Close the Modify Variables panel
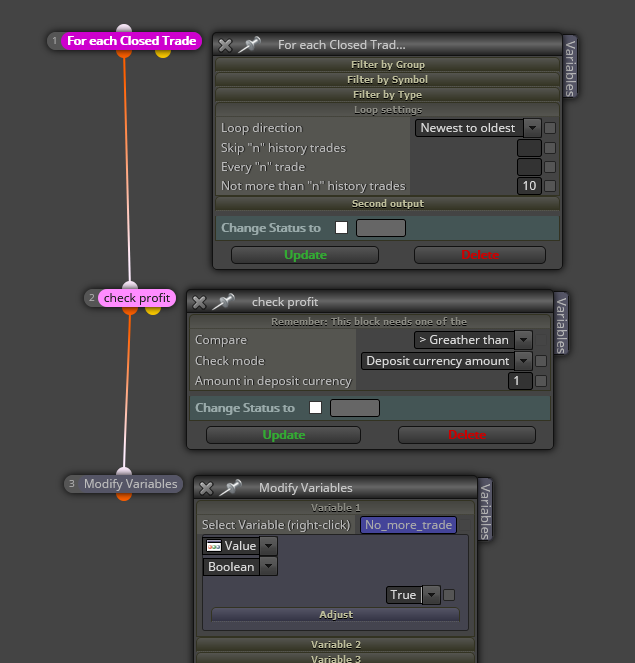This screenshot has height=663, width=635. click(206, 488)
